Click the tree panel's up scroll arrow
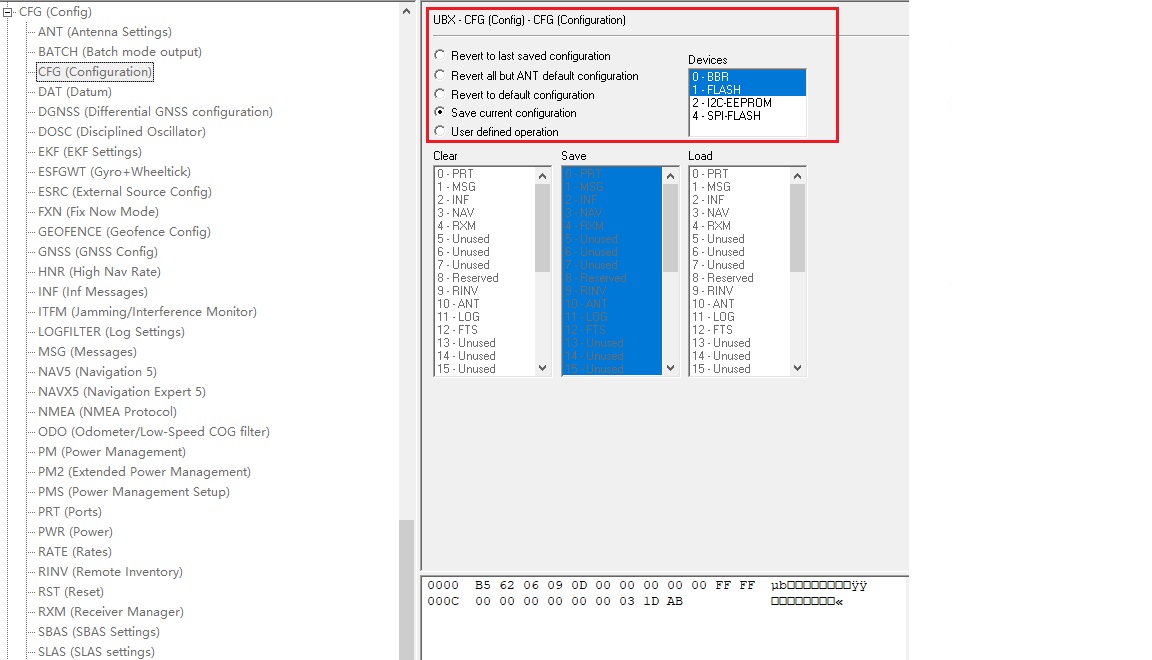This screenshot has height=660, width=1152. [x=406, y=9]
